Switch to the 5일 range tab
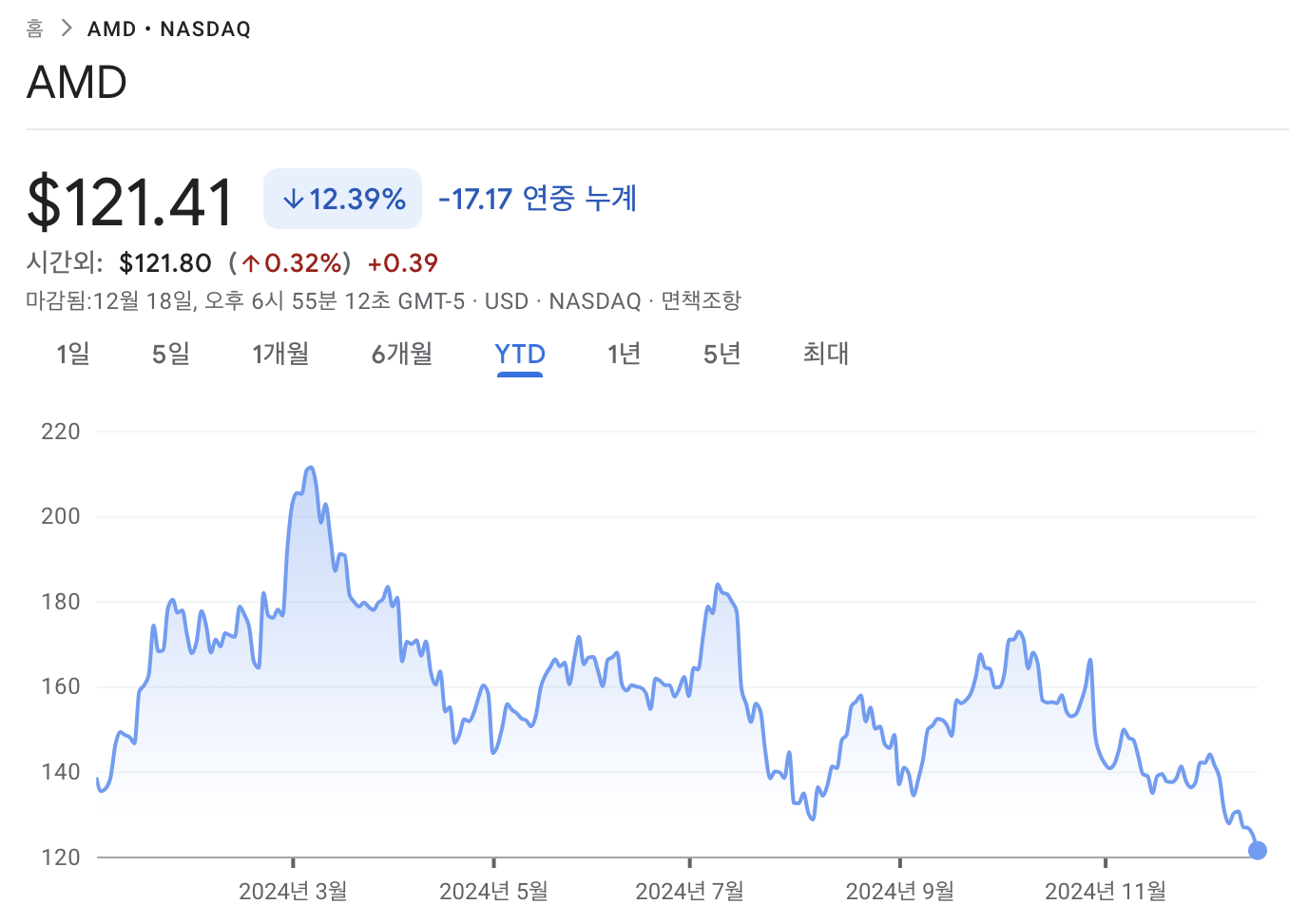 [x=171, y=355]
